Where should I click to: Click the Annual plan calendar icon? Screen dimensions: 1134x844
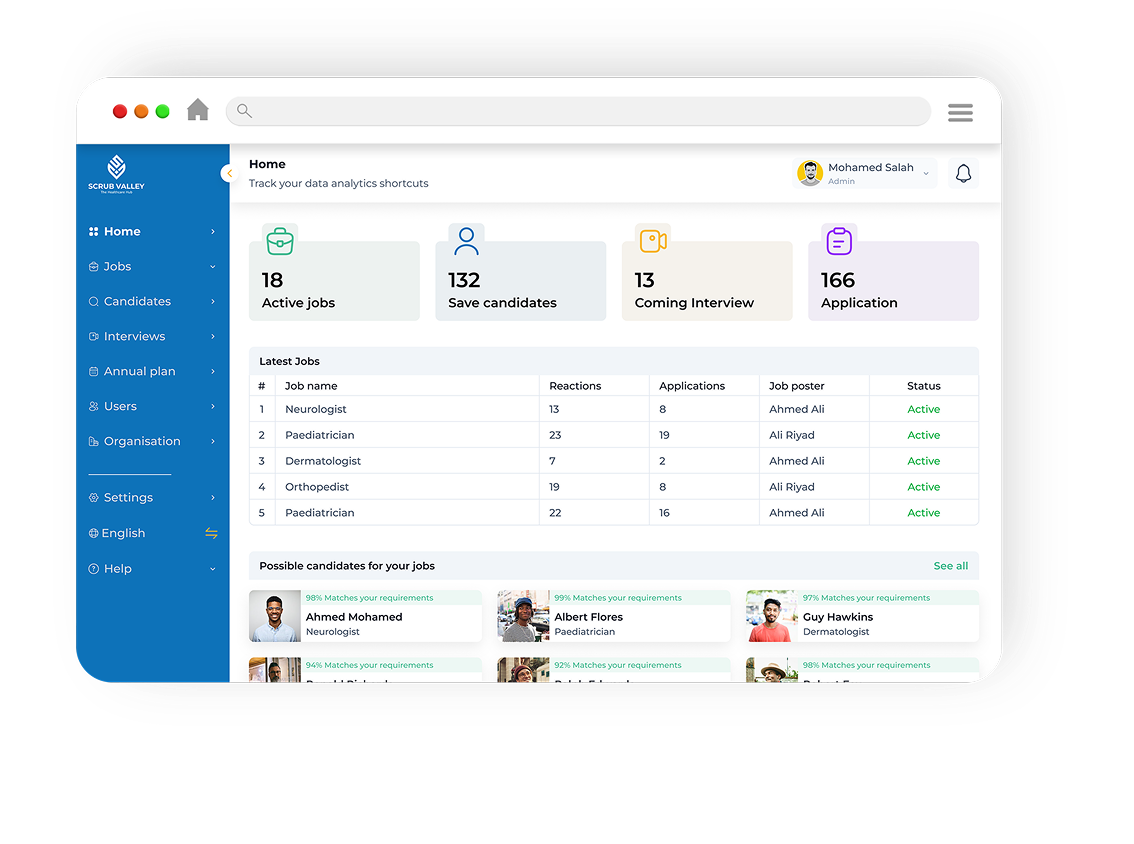(x=93, y=371)
